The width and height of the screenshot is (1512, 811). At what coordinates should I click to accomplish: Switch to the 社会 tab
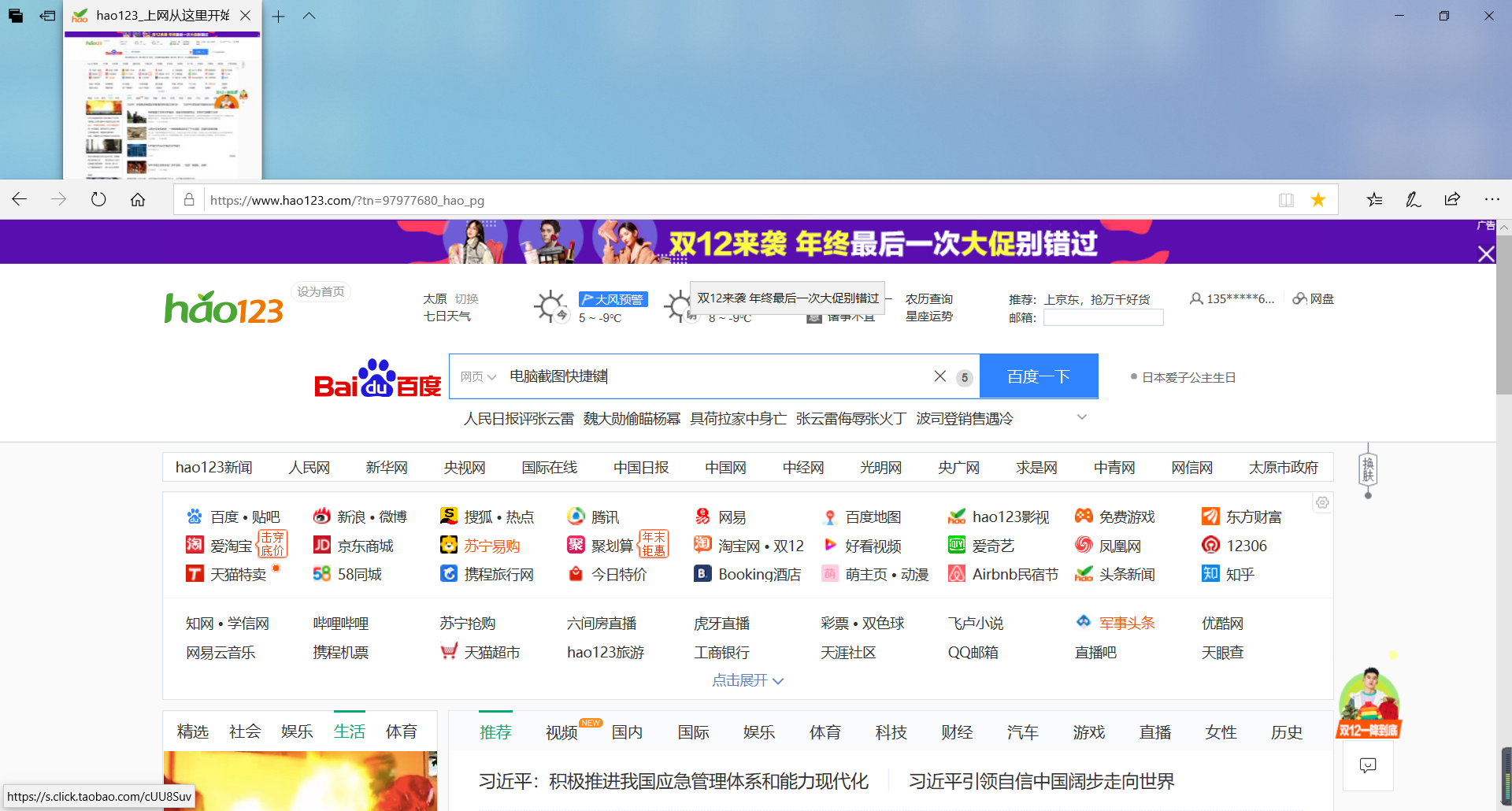click(245, 731)
